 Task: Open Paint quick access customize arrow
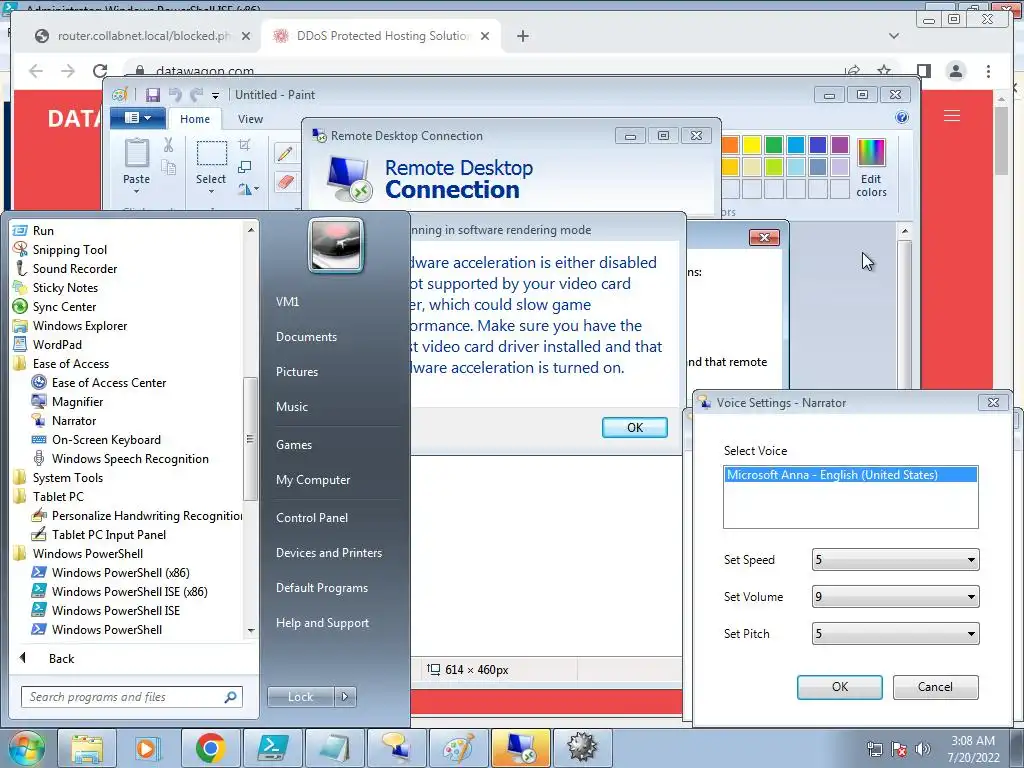(x=215, y=95)
